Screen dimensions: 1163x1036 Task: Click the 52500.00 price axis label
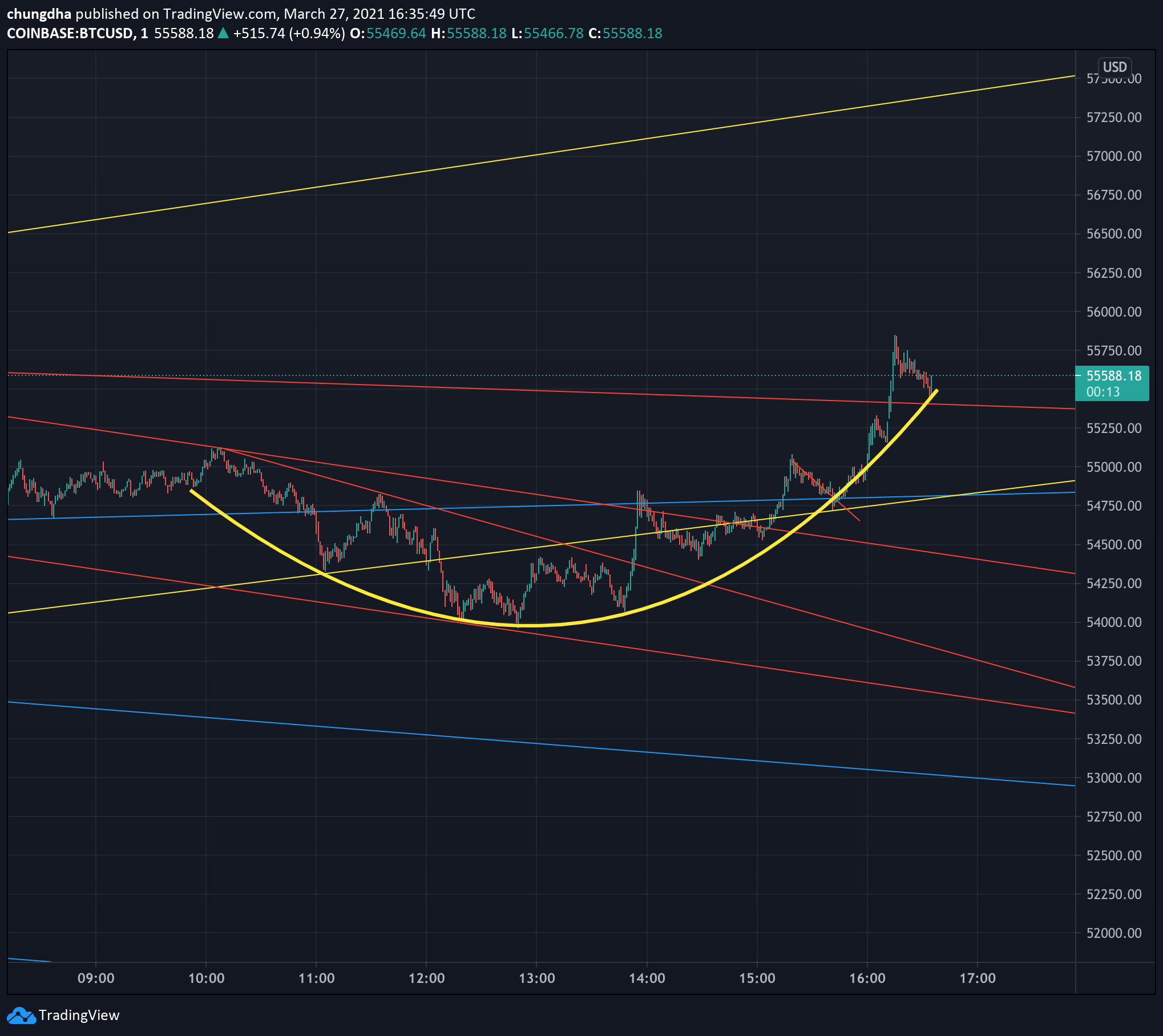point(1113,856)
